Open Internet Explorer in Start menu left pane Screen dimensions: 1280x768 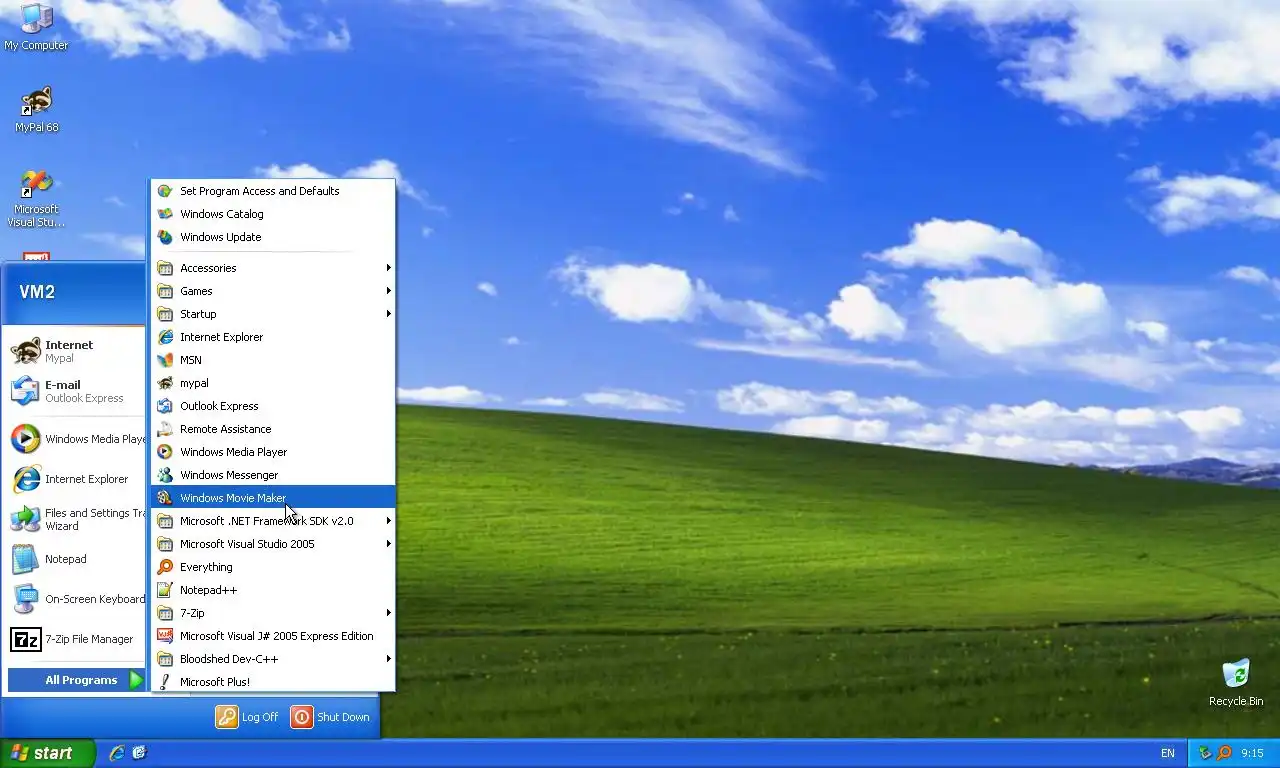(76, 479)
